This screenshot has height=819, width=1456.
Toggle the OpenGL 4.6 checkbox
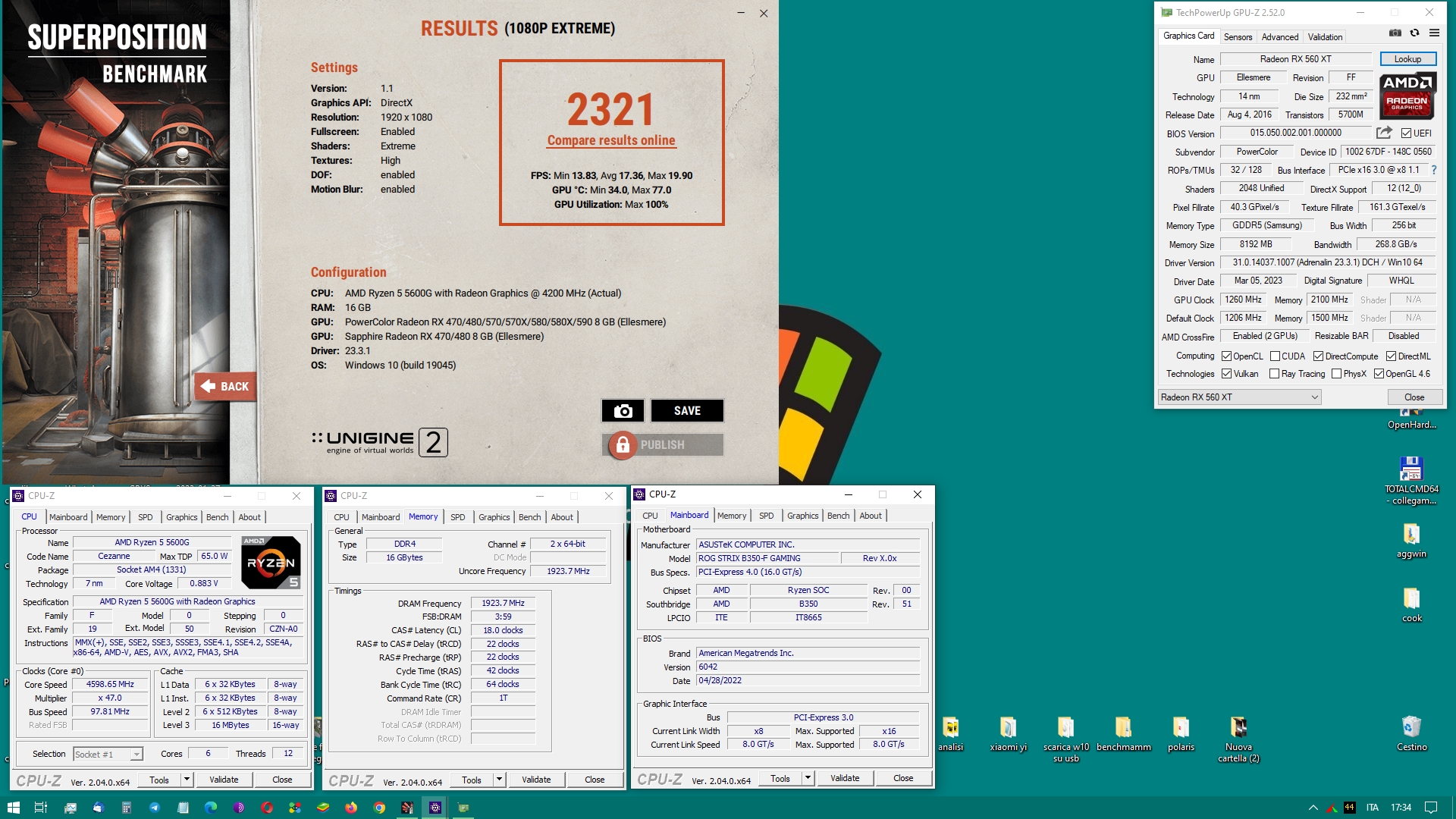[x=1379, y=374]
